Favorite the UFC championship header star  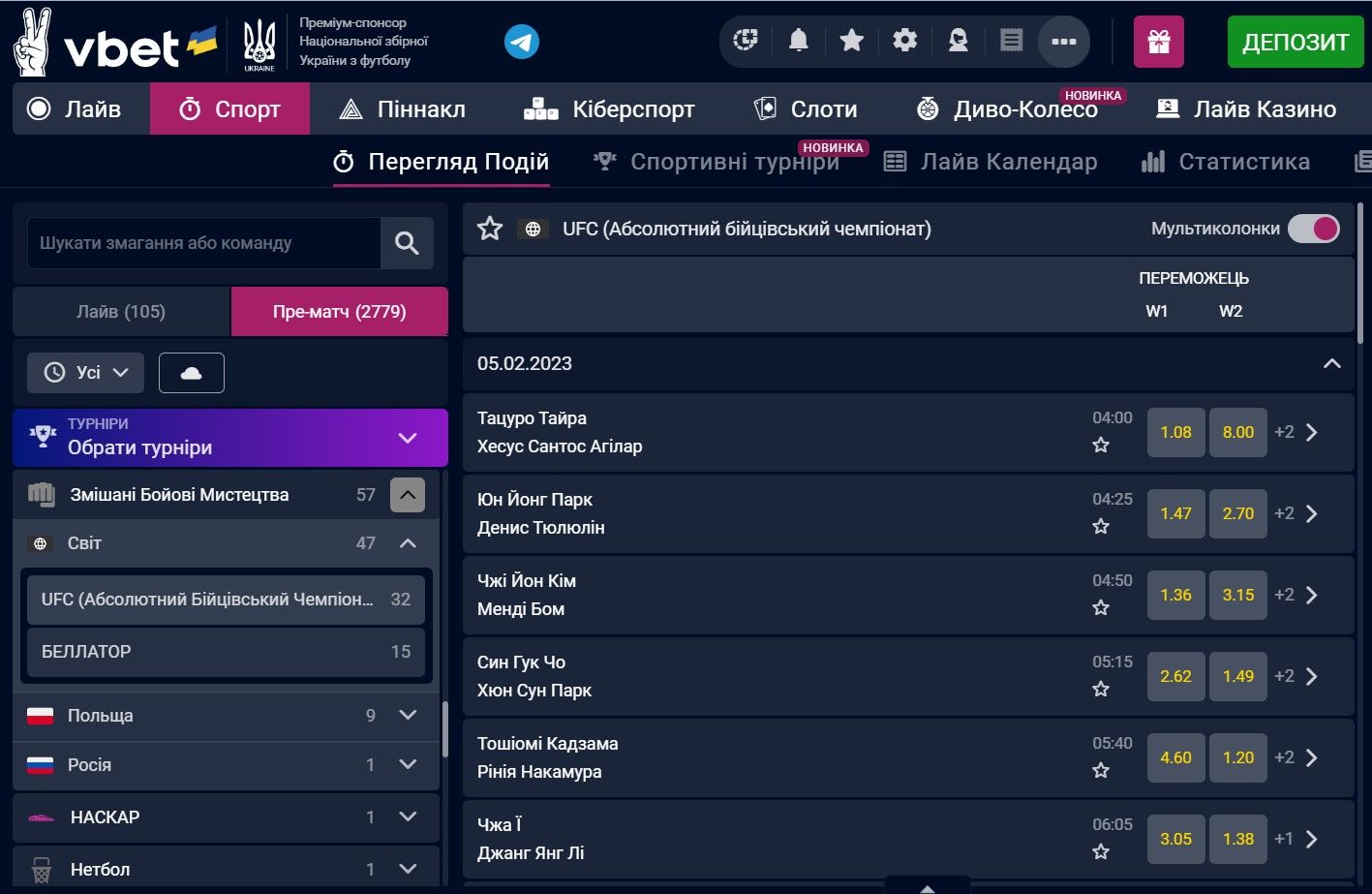490,229
